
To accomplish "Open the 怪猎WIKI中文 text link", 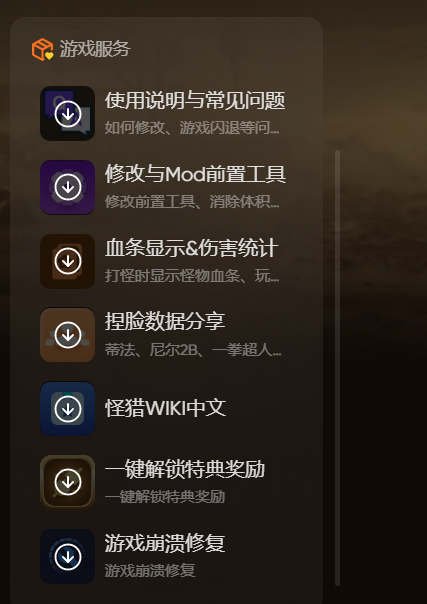I will coord(166,409).
